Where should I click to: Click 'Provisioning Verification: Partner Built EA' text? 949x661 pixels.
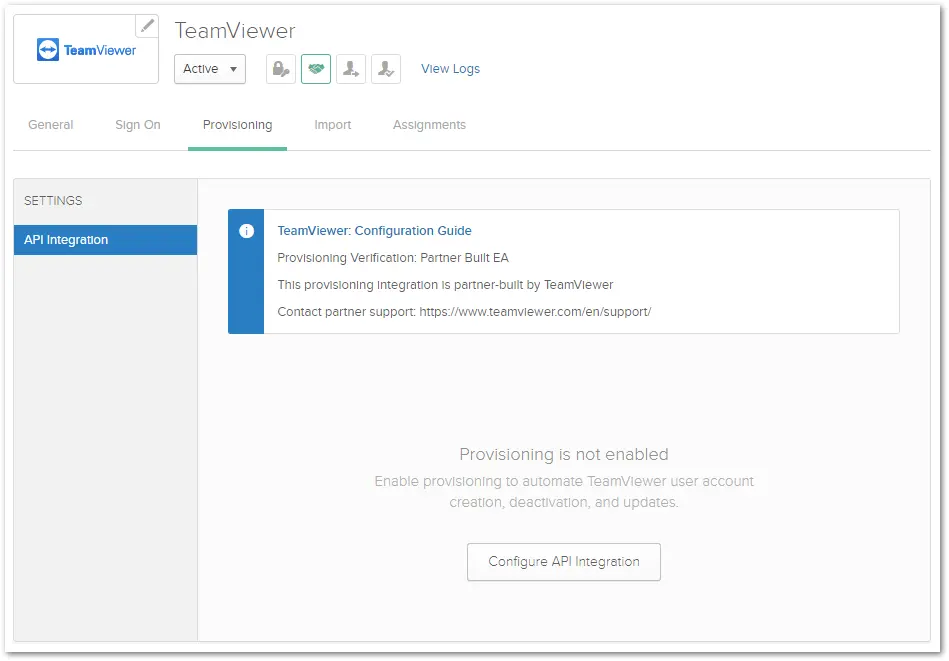pos(393,258)
